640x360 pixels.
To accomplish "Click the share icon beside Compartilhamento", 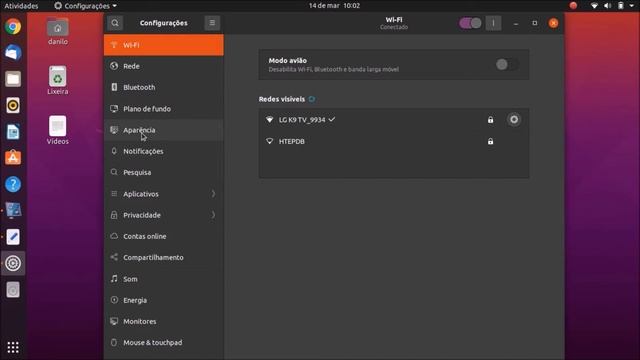I will coord(114,257).
